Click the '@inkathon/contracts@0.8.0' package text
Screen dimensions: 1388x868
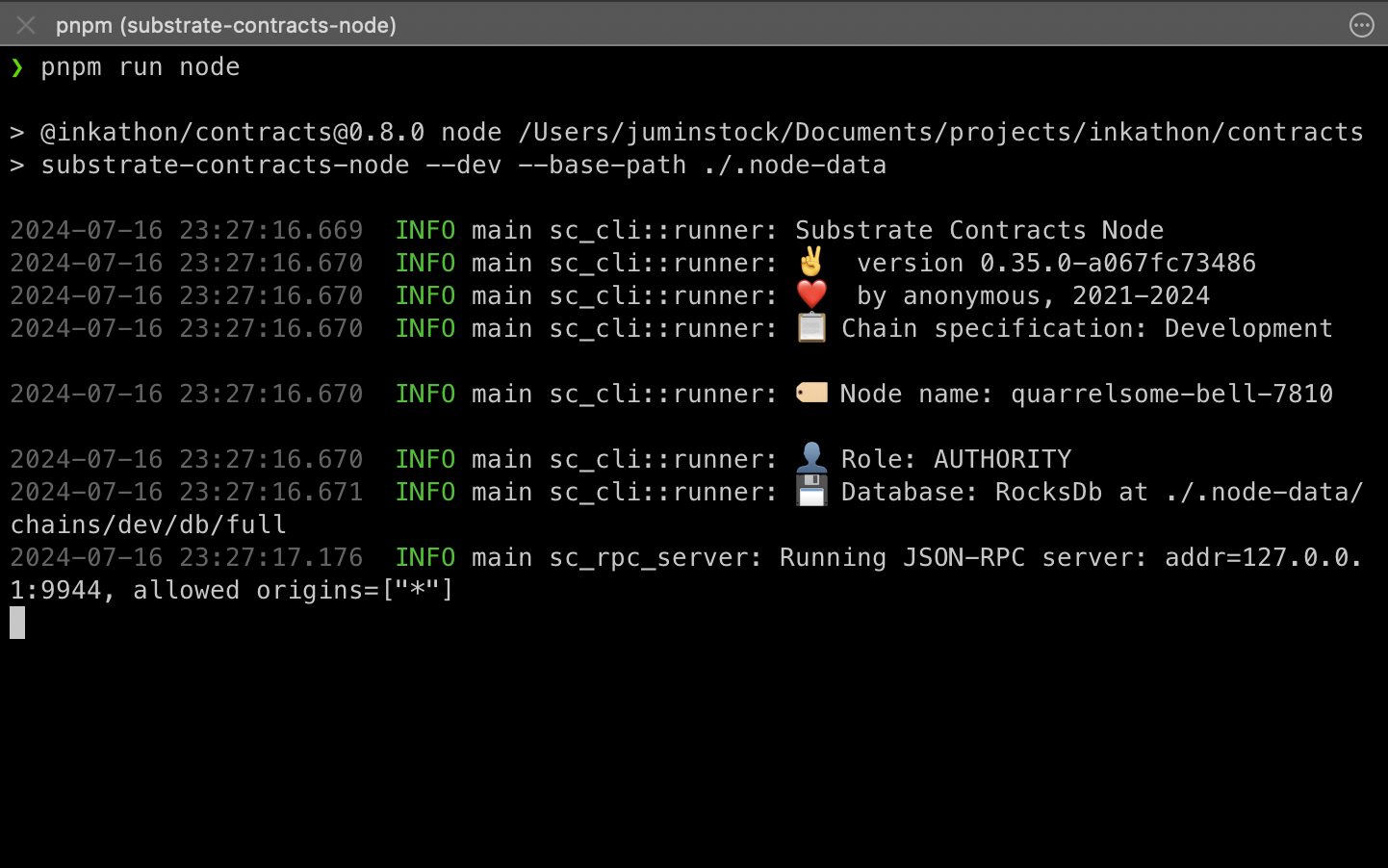tap(232, 132)
